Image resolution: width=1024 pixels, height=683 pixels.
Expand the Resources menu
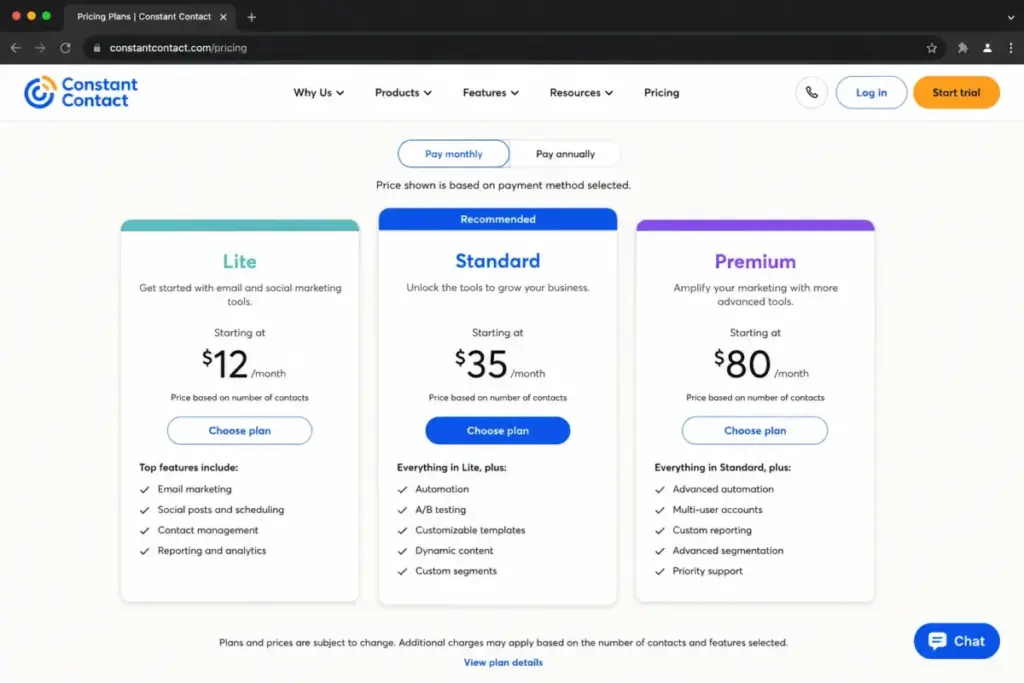click(581, 92)
